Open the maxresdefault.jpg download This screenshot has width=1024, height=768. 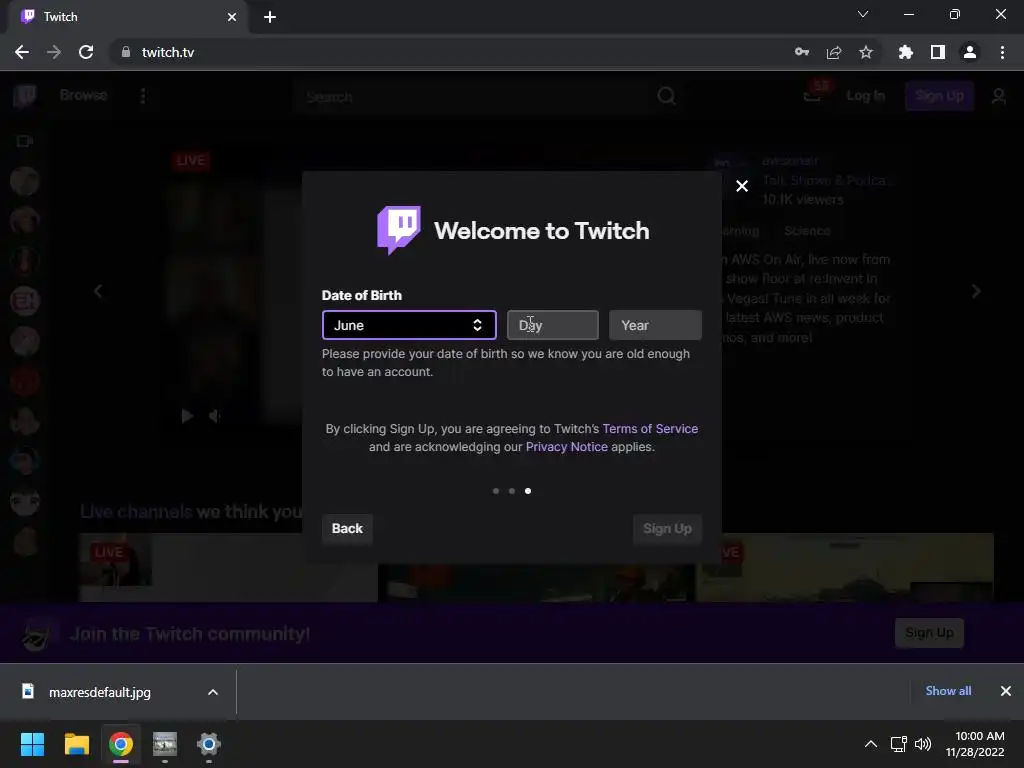[x=99, y=692]
